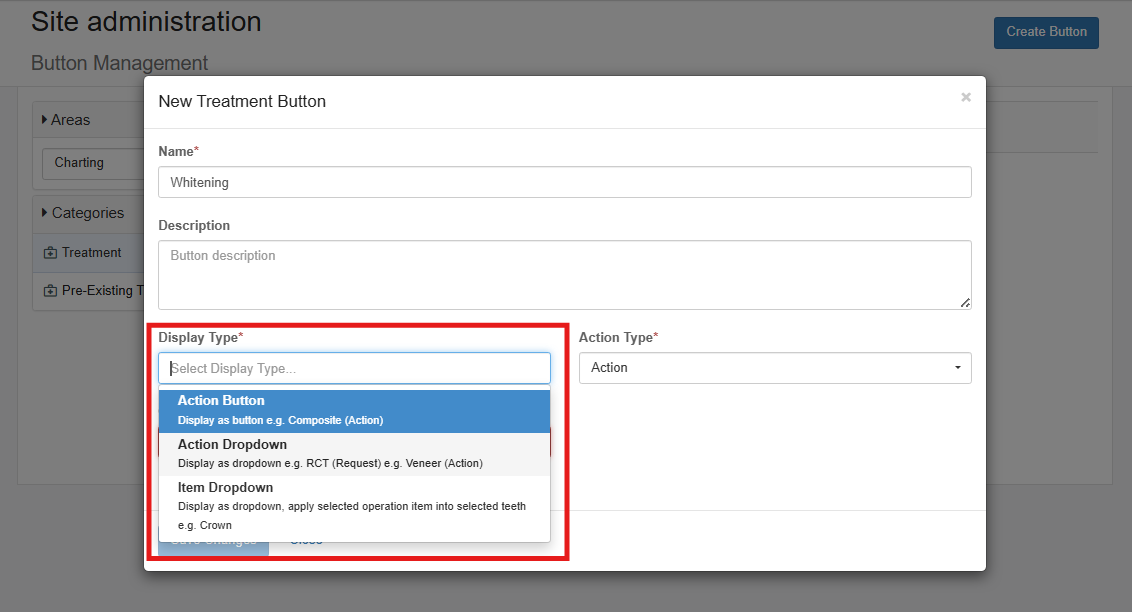
Task: Expand the Areas section triangle
Action: [45, 120]
